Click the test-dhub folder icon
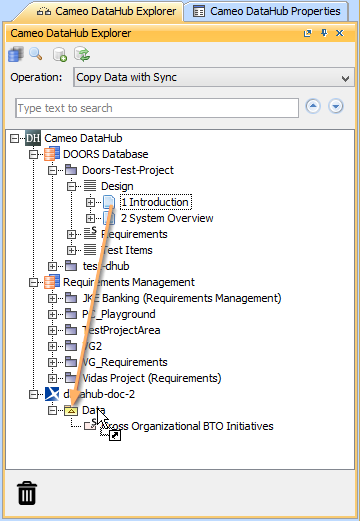The image size is (360, 521). click(71, 266)
